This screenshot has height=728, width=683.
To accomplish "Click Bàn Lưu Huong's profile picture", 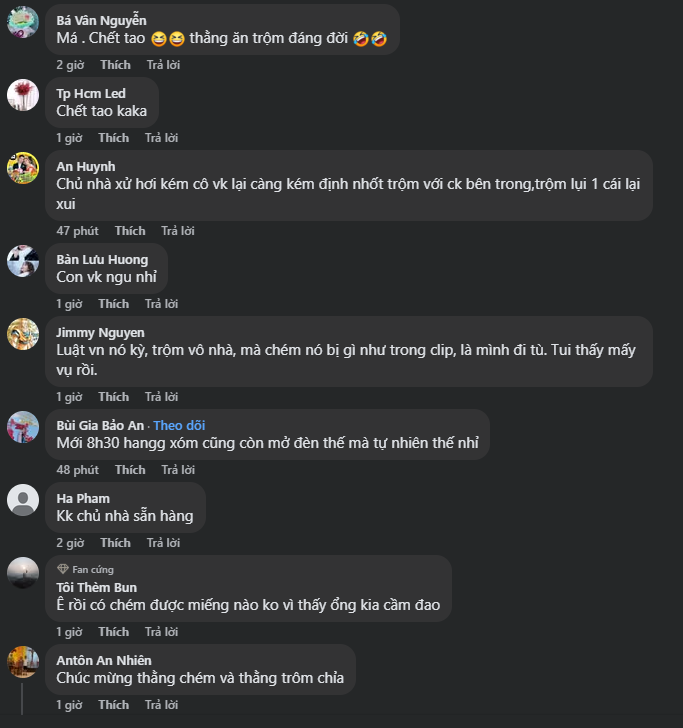I will tap(23, 261).
